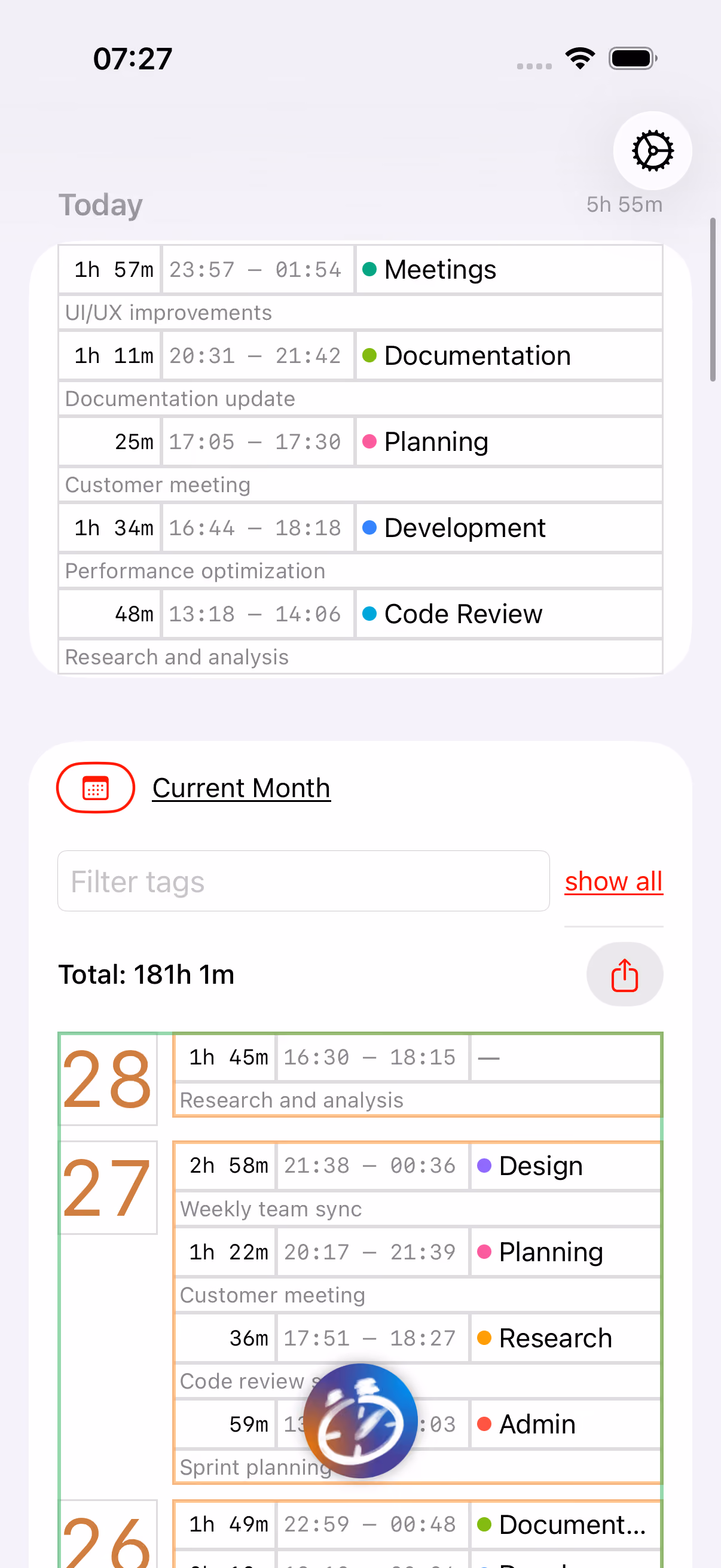Tap the day 28 date header
721x1568 pixels.
(x=108, y=1079)
